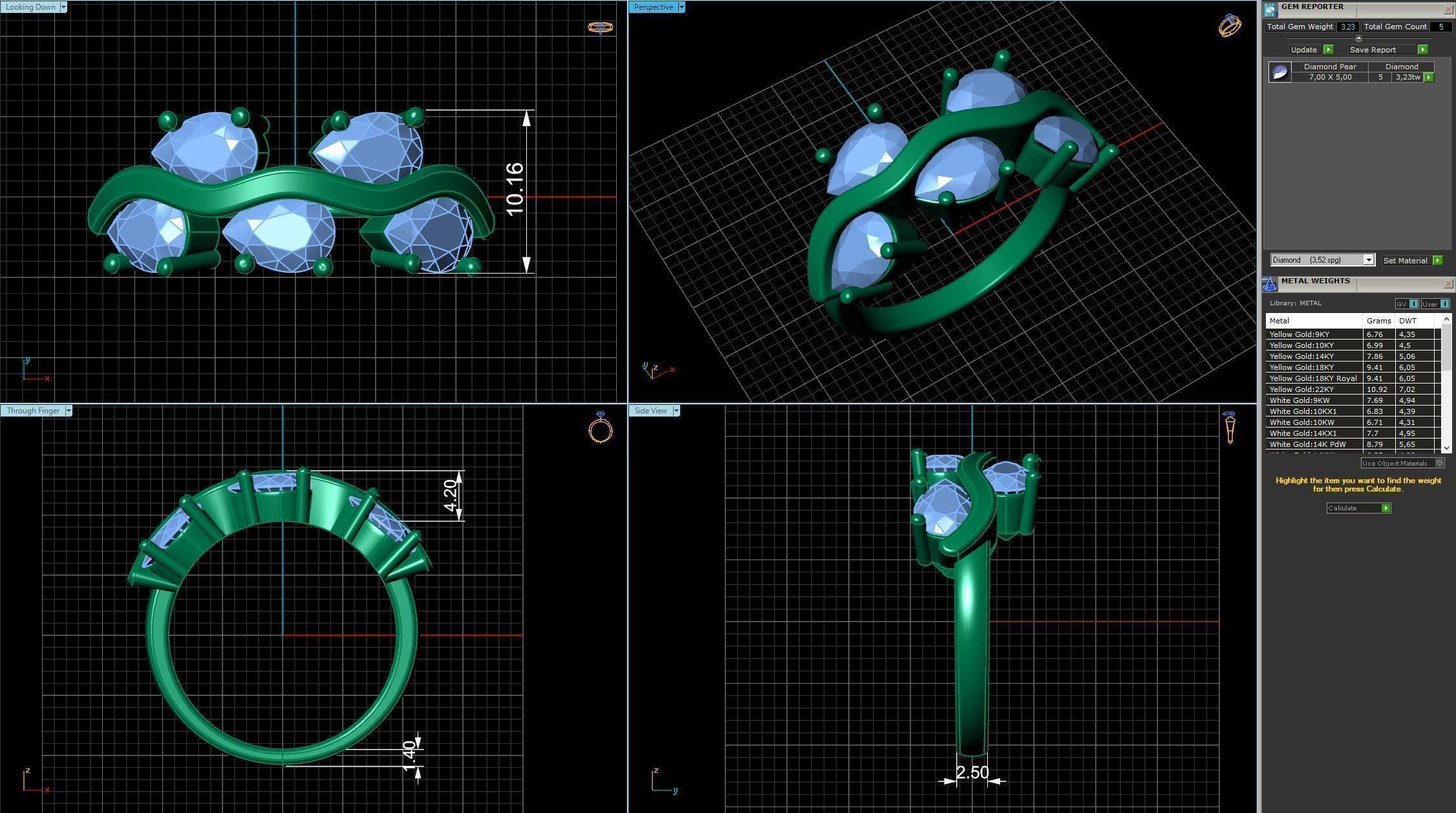Click the green arrow next to Update
The image size is (1456, 813).
[1328, 50]
